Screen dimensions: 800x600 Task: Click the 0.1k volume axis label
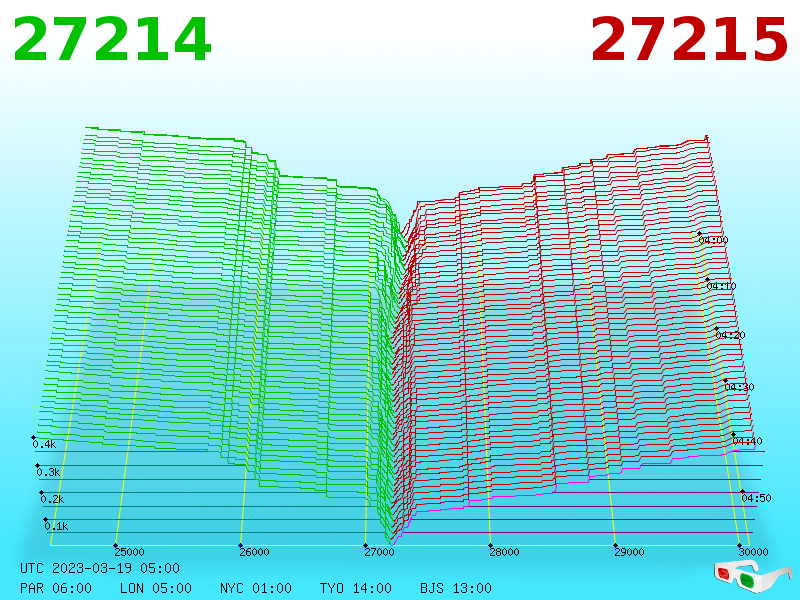[56, 527]
